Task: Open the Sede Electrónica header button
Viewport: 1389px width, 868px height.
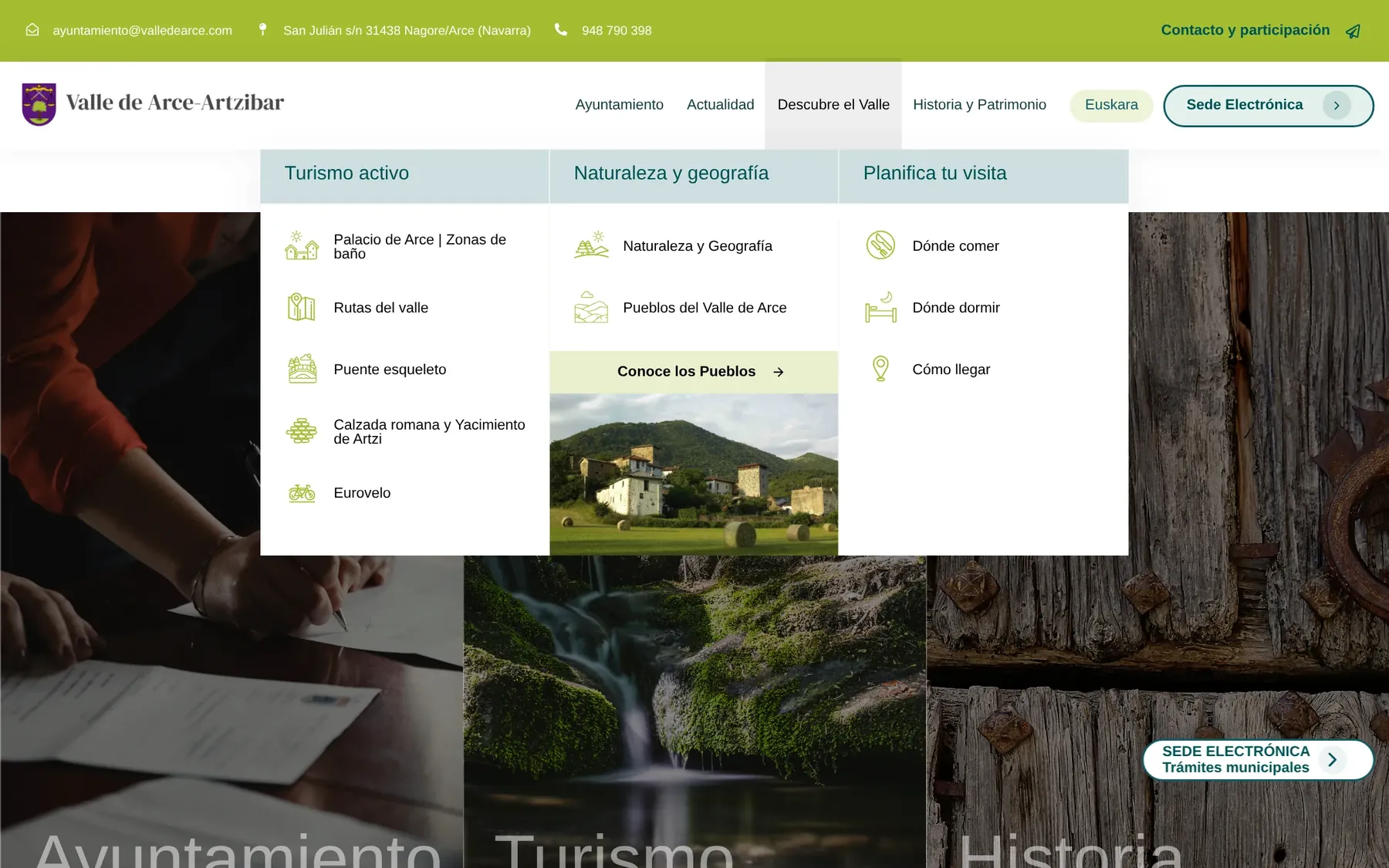Action: (1268, 106)
